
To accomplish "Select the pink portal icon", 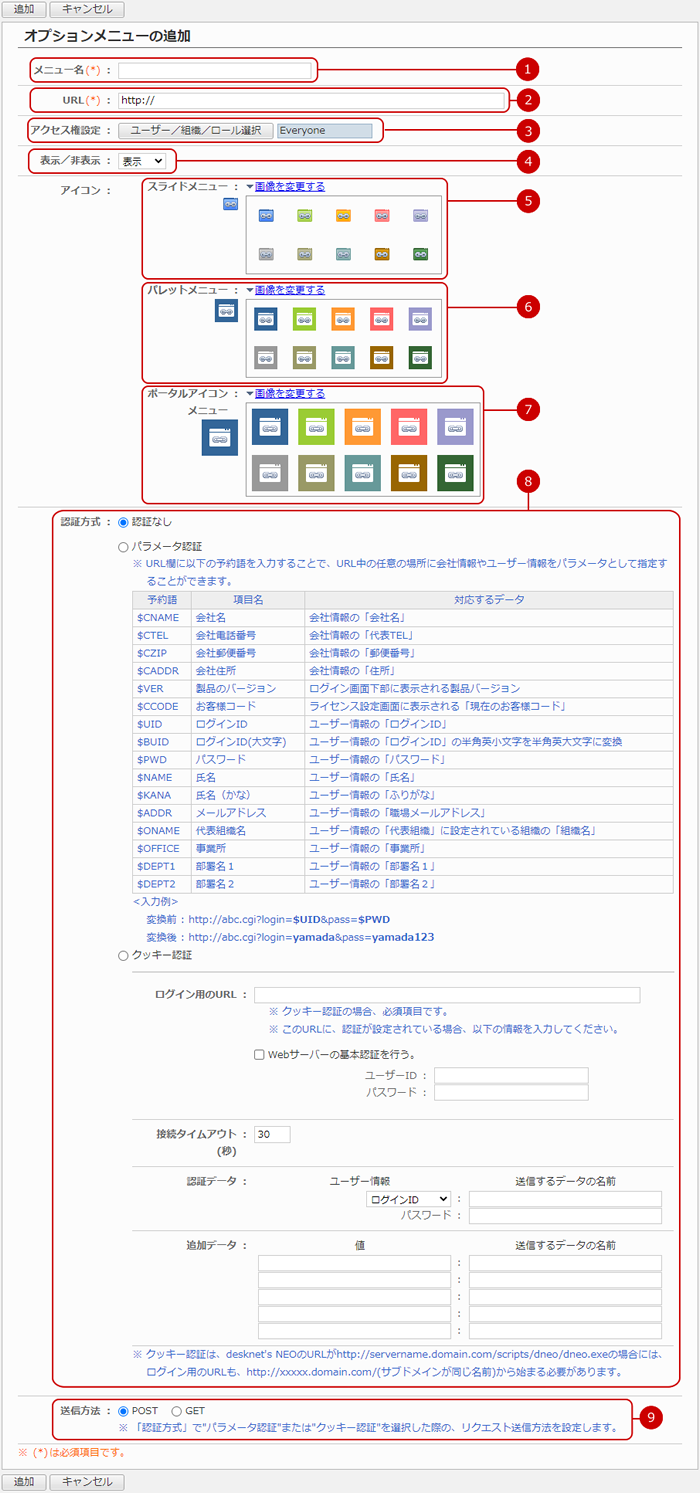I will (409, 426).
